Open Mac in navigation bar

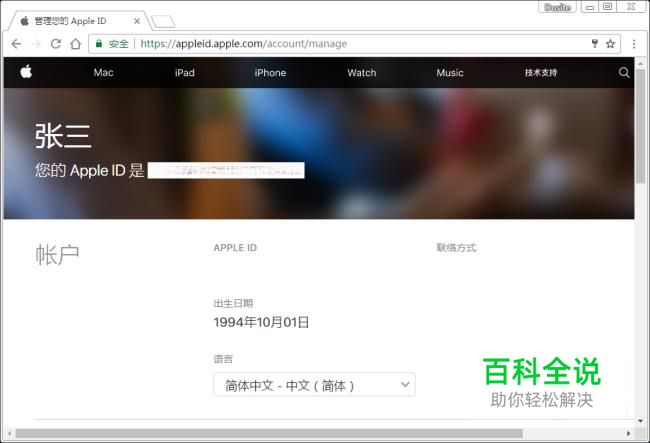coord(103,73)
